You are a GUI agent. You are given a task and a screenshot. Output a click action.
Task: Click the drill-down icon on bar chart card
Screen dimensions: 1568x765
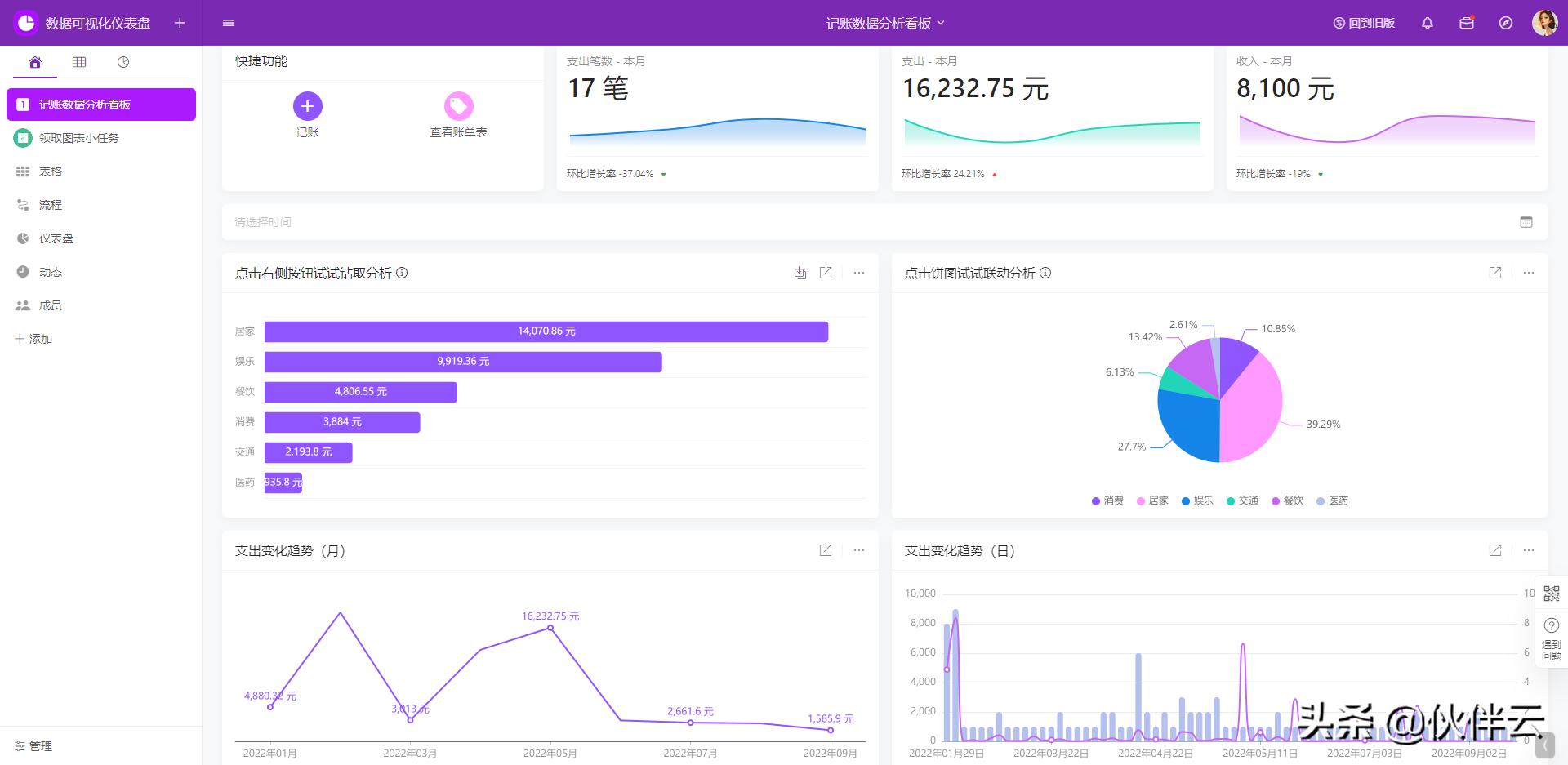click(x=800, y=273)
